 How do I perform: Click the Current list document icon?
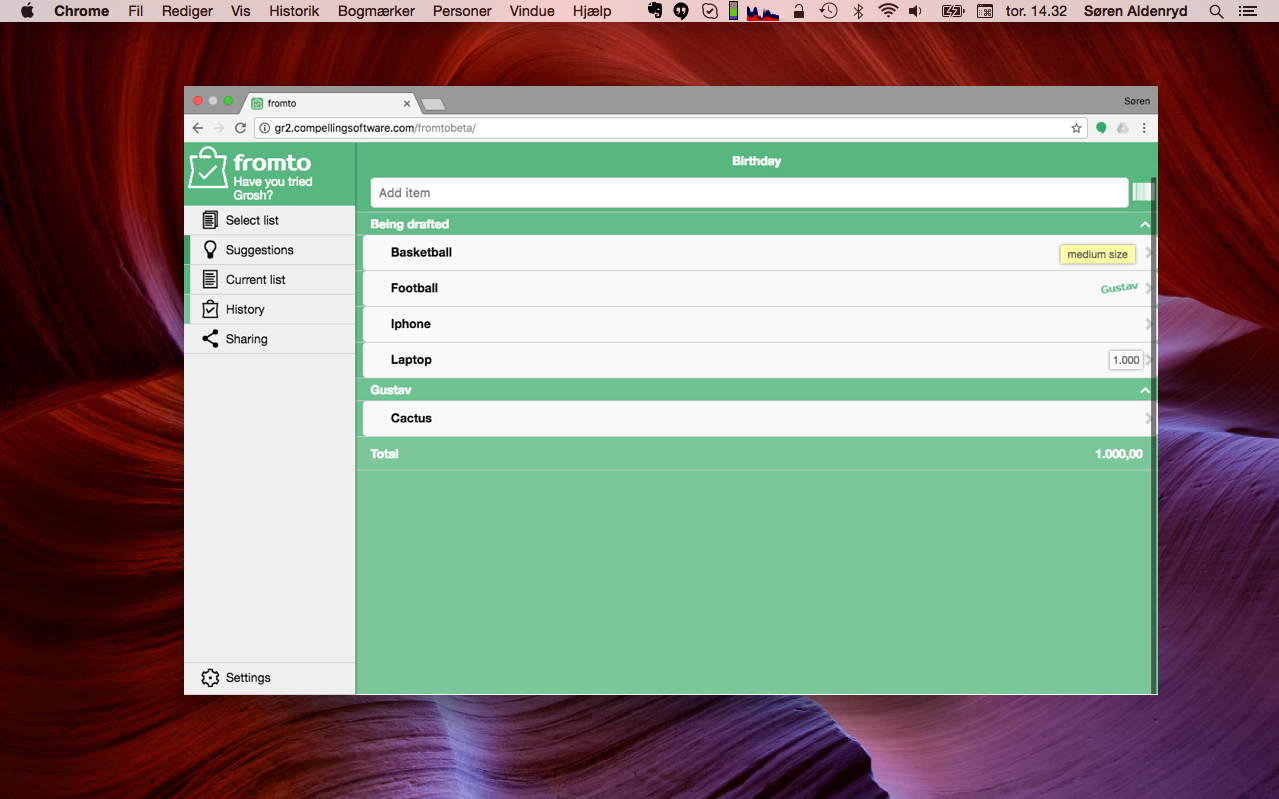tap(210, 280)
